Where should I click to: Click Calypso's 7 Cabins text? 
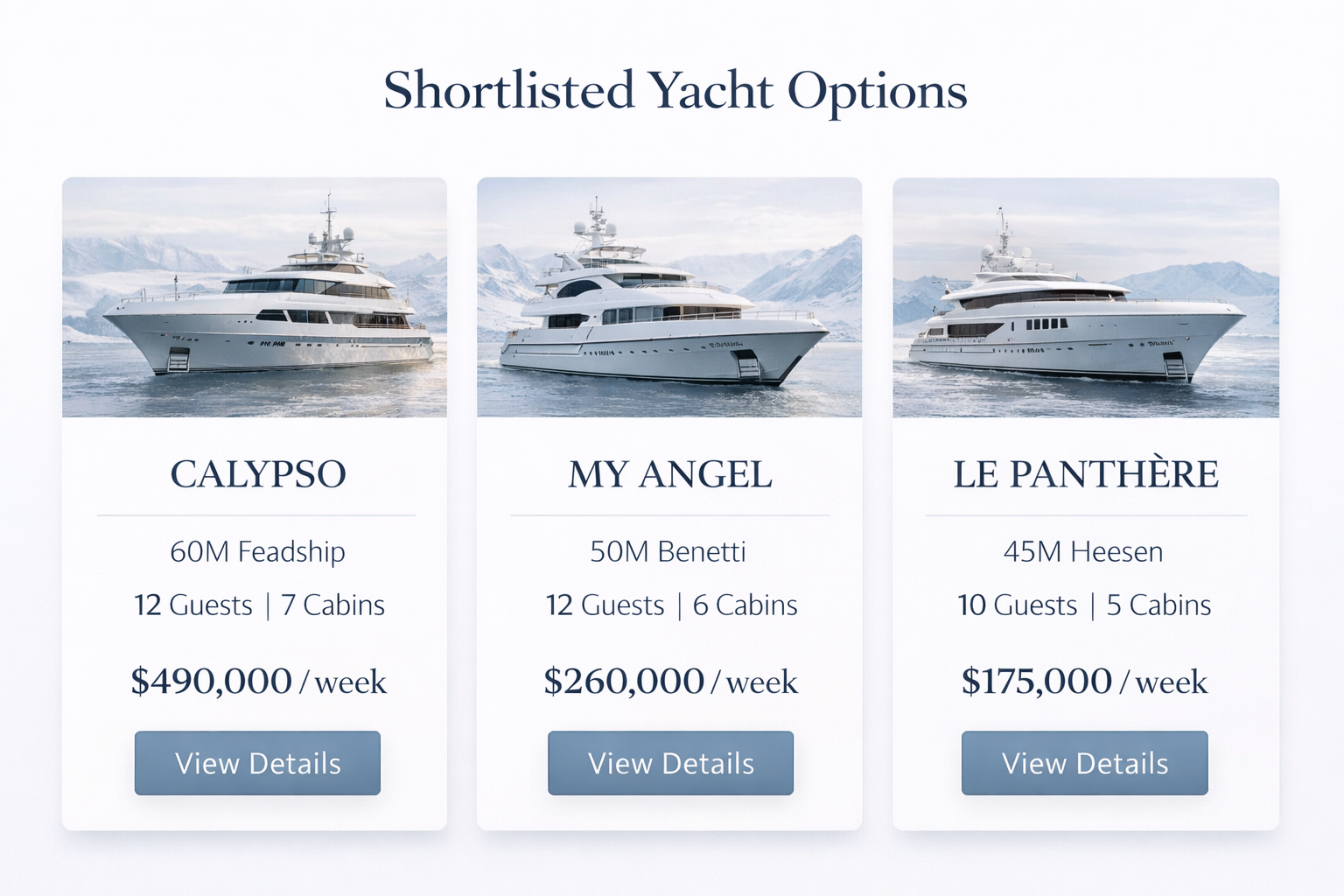[332, 605]
